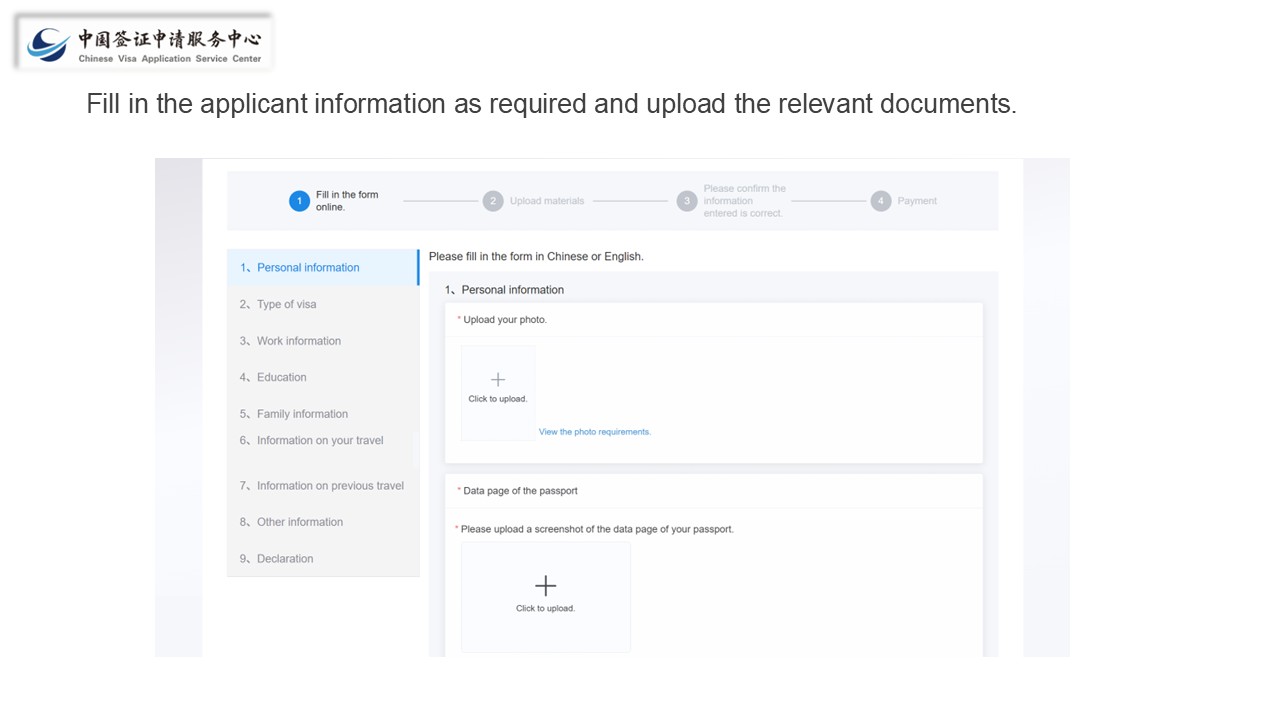Open the Education section
Viewport: 1280px width, 720px height.
(323, 377)
